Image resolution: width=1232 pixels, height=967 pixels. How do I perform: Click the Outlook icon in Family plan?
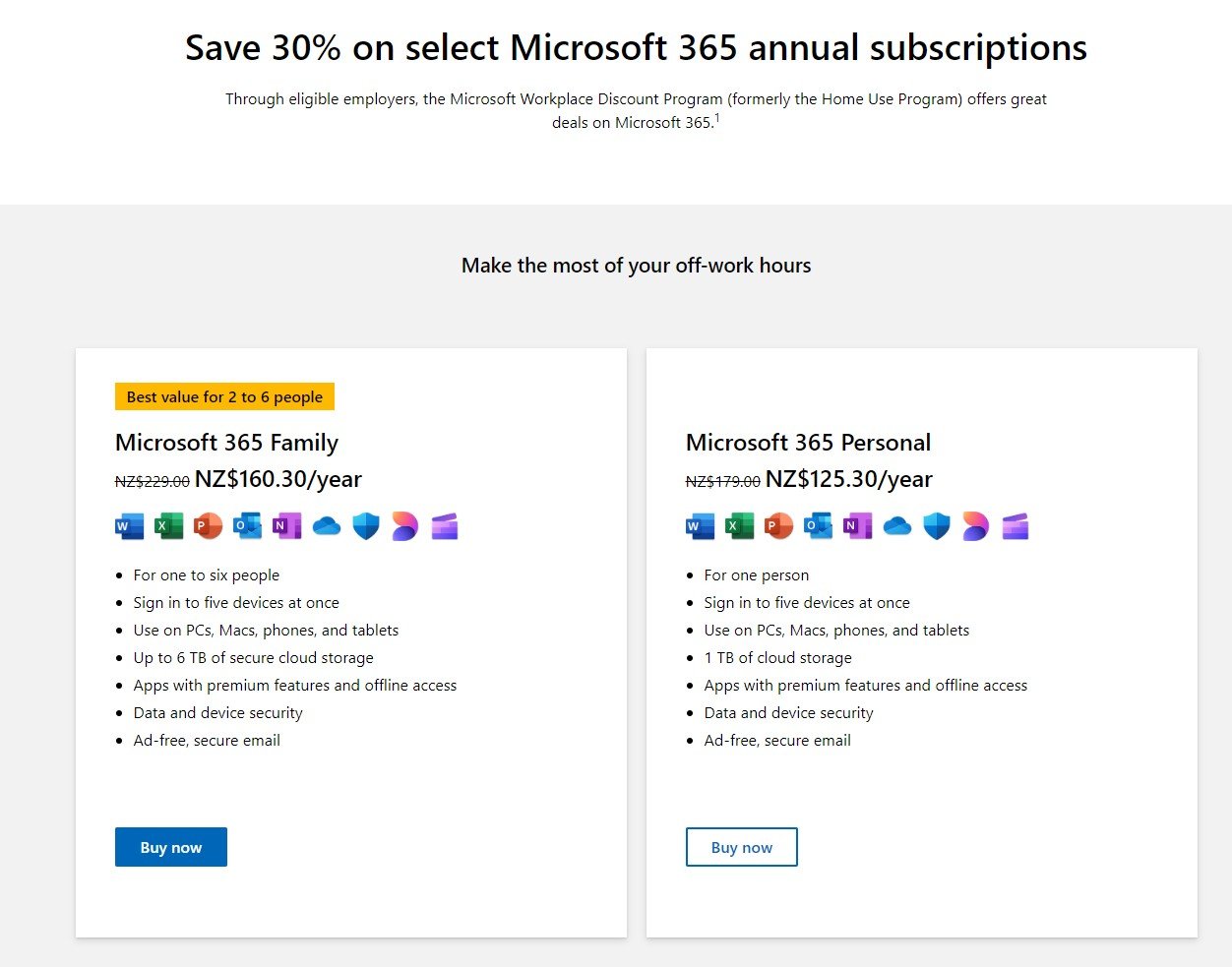248,526
